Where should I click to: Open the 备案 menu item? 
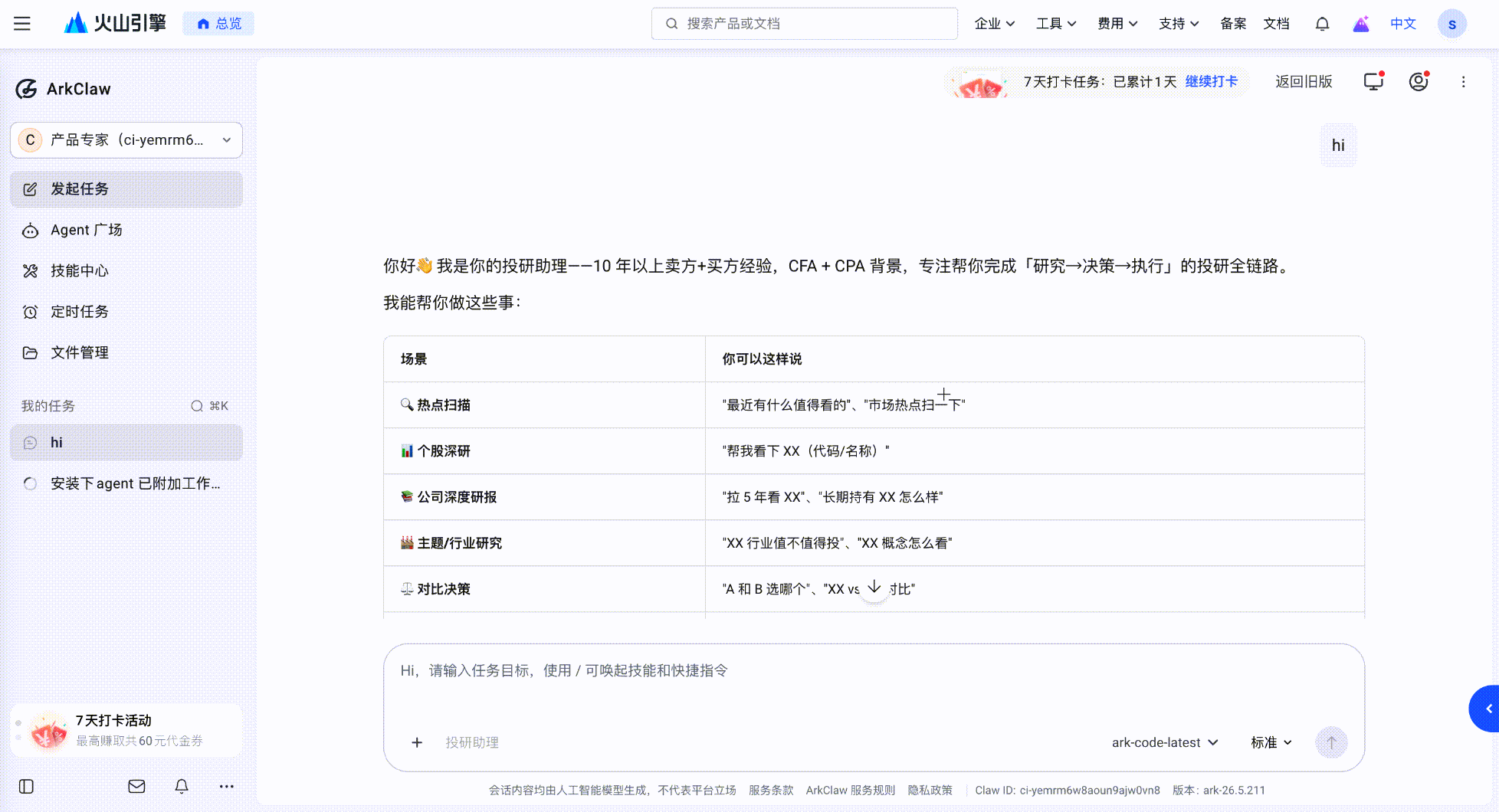pyautogui.click(x=1233, y=24)
